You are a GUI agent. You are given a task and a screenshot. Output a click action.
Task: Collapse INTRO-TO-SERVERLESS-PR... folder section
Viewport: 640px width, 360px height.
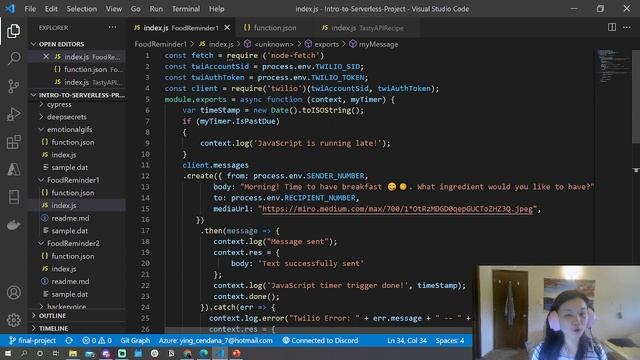(x=78, y=95)
